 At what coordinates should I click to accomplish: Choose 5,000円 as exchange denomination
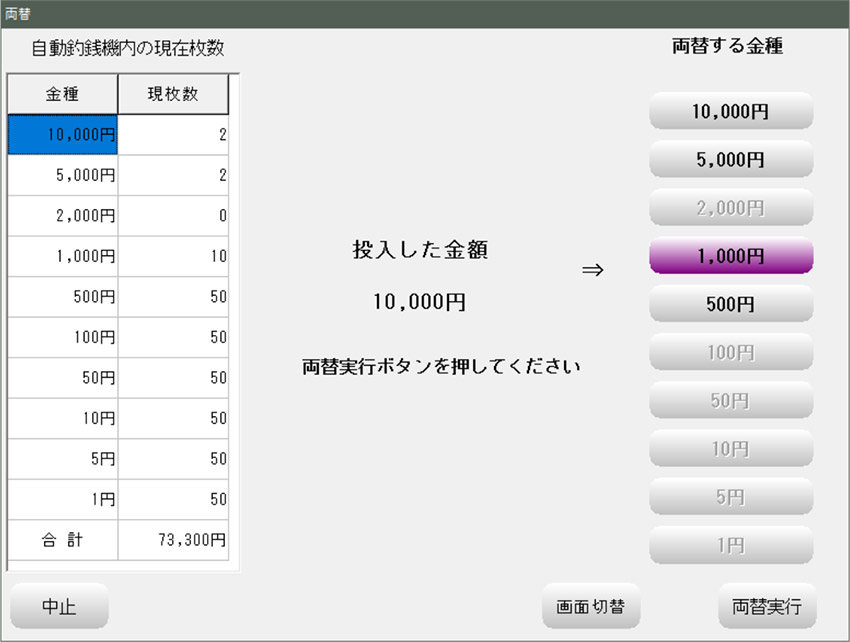(731, 160)
